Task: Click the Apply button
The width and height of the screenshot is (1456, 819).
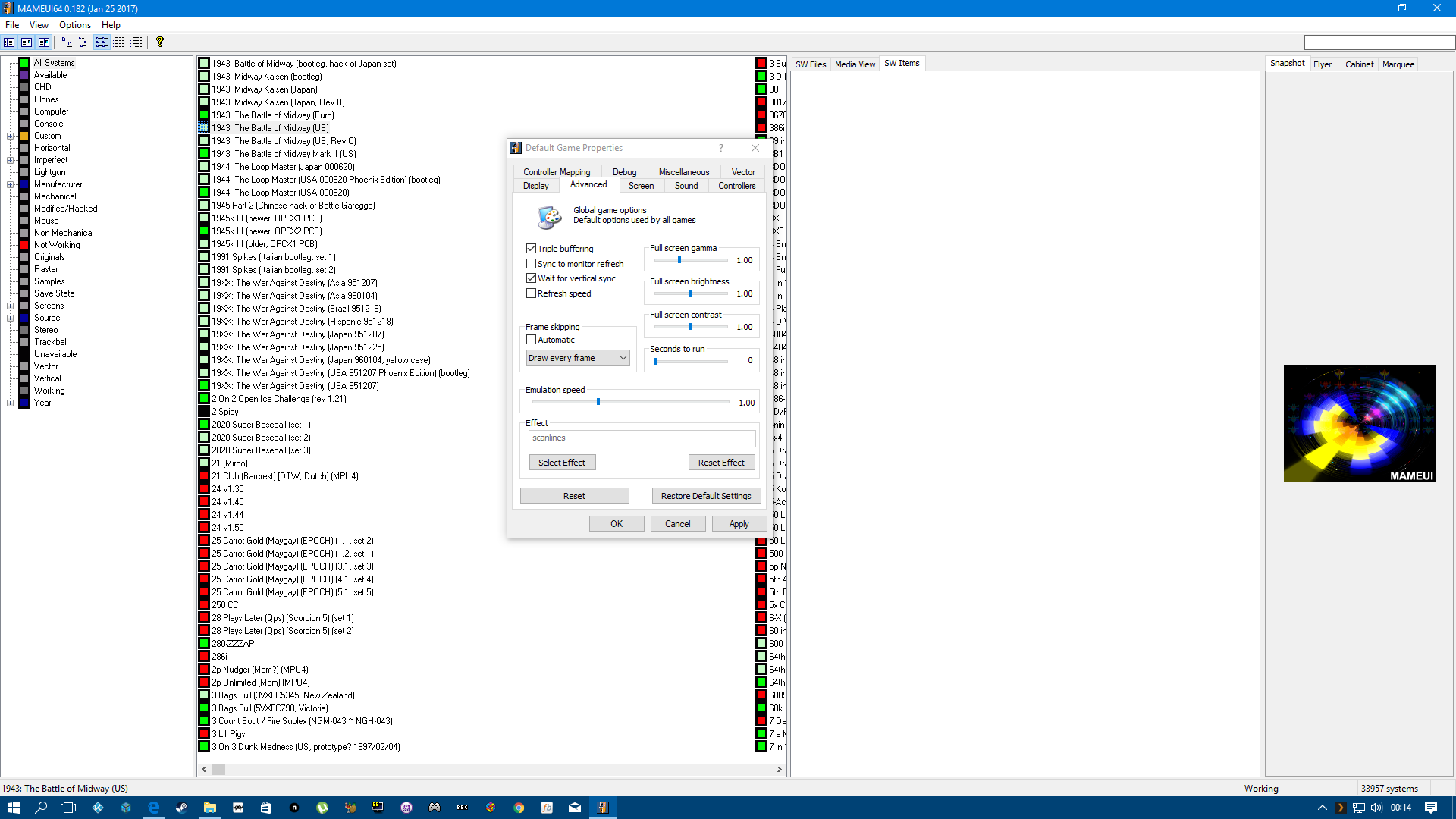Action: point(739,524)
